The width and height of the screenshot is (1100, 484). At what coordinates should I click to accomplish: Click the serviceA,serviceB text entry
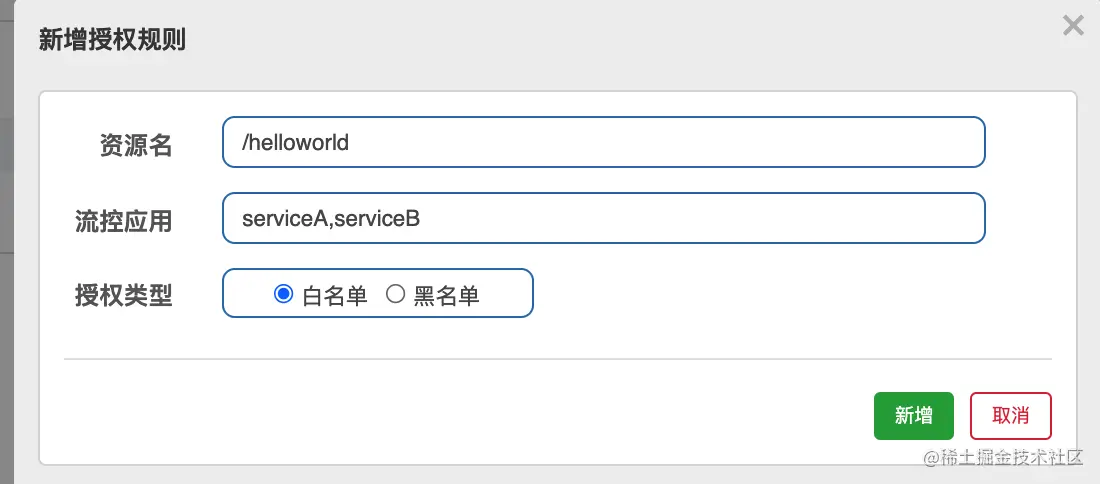click(330, 218)
